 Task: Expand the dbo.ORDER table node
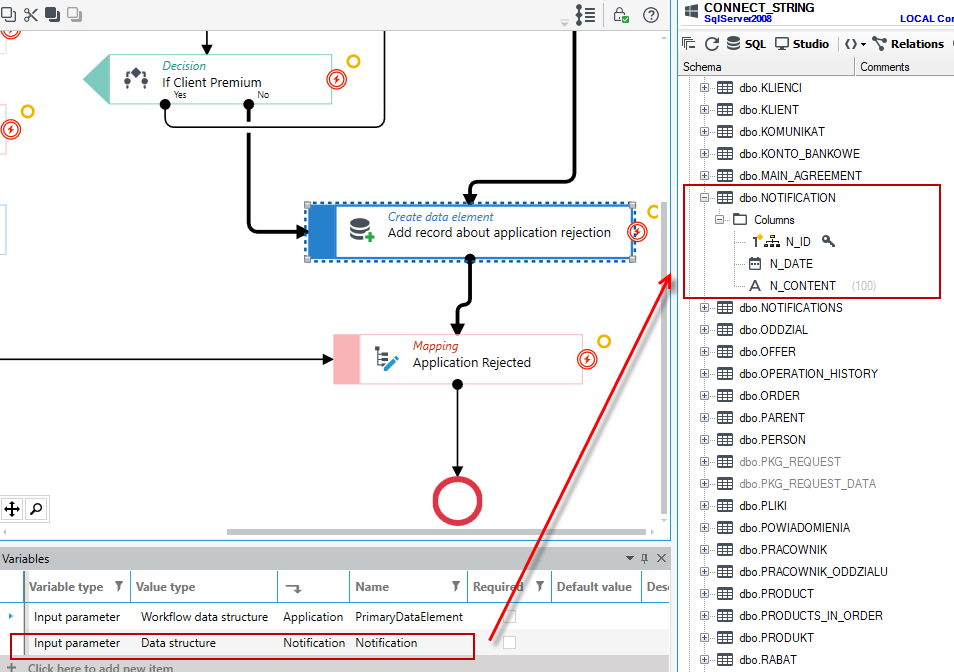[x=704, y=396]
